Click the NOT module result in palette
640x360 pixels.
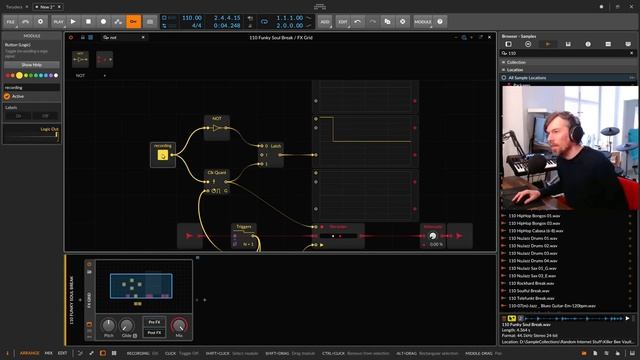(80, 60)
